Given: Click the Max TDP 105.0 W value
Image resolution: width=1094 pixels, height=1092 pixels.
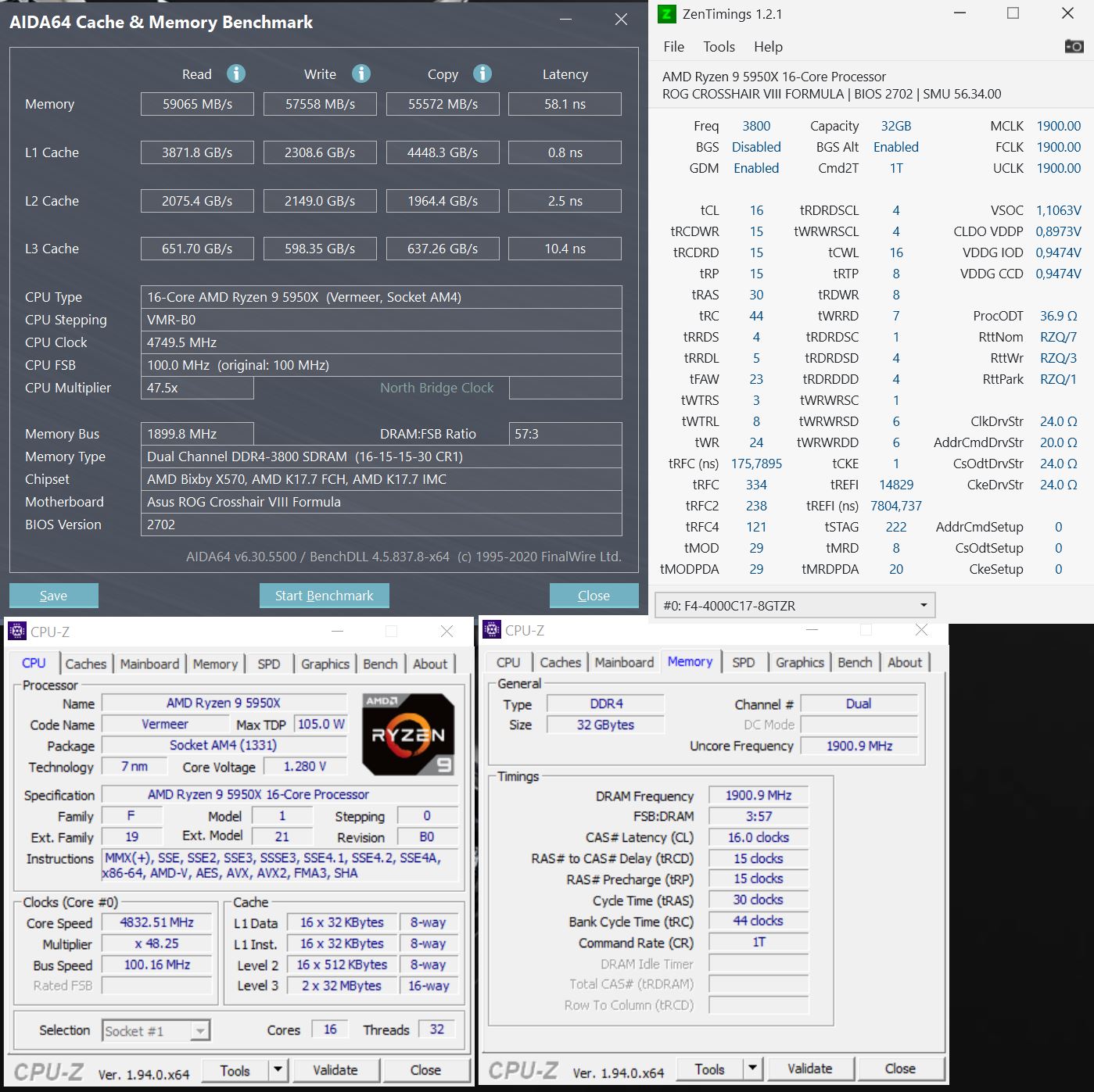Looking at the screenshot, I should (x=321, y=724).
